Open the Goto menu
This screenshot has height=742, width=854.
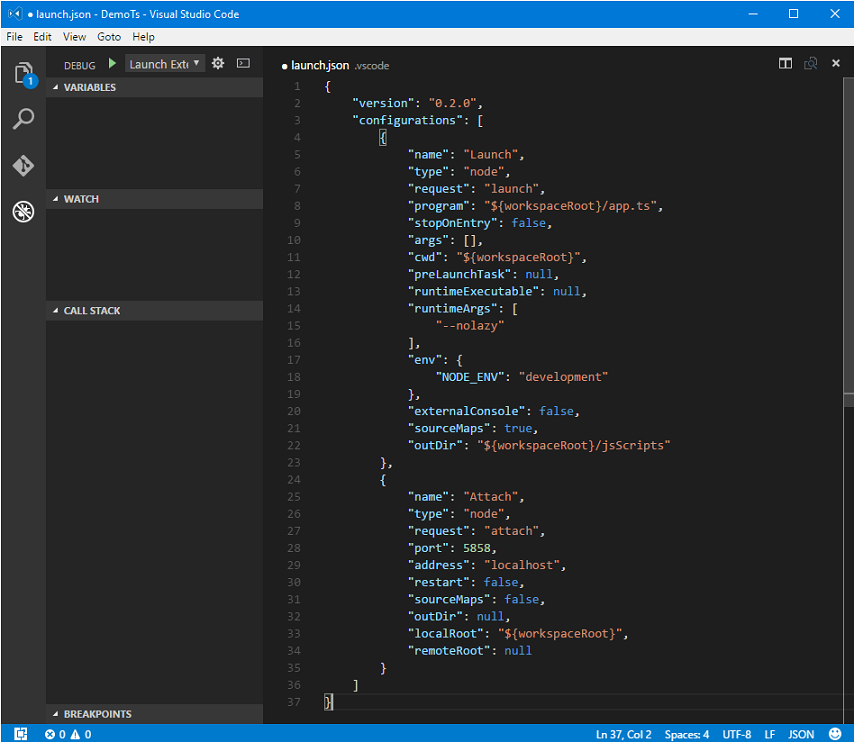click(x=109, y=37)
